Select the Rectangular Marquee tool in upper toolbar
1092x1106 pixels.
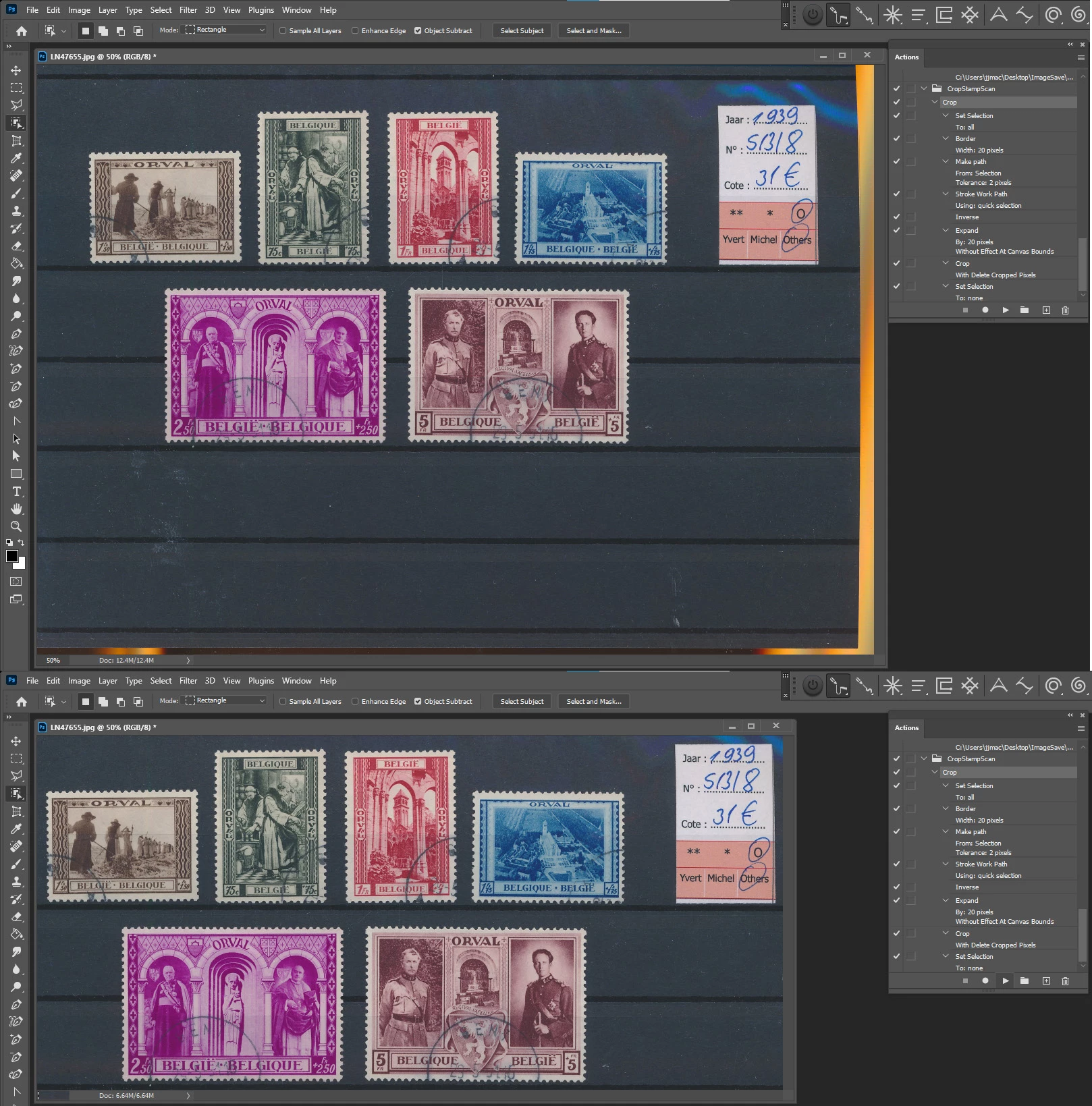(x=16, y=88)
